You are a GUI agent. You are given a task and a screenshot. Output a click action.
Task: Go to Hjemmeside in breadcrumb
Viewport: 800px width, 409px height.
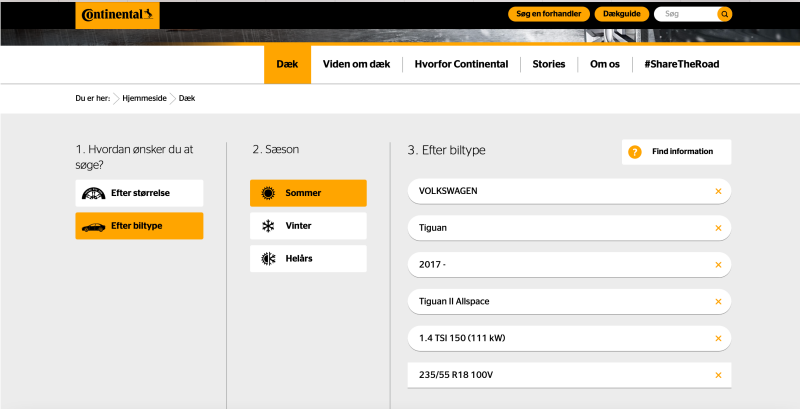tap(144, 98)
